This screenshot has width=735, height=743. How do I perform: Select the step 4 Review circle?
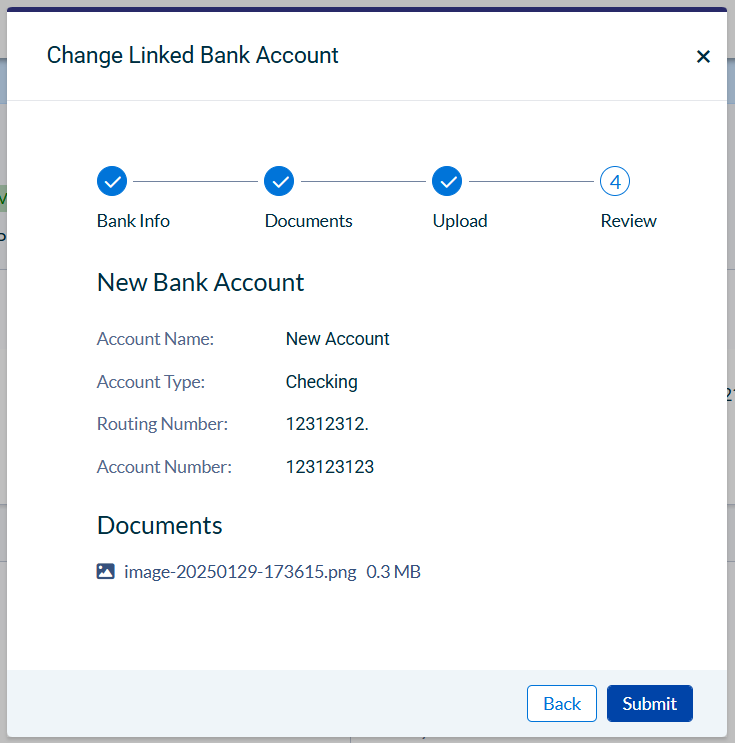pos(615,181)
